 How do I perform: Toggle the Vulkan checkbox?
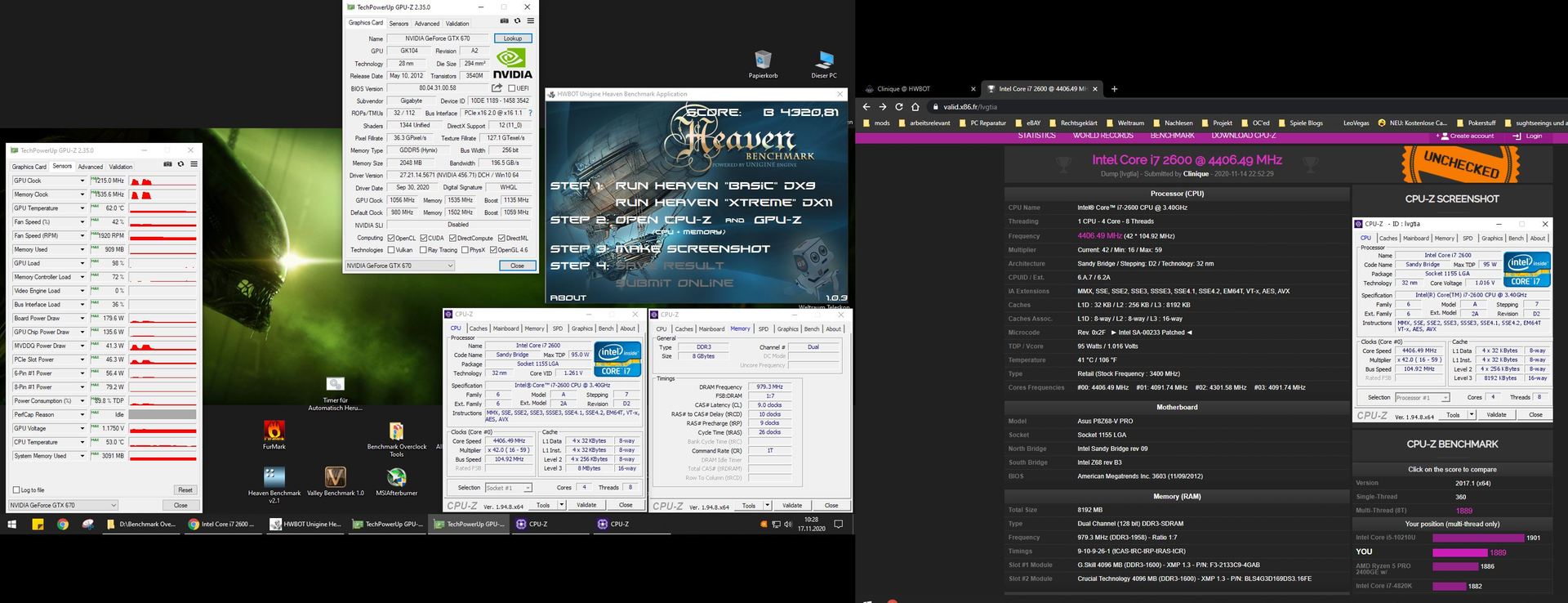click(x=391, y=250)
